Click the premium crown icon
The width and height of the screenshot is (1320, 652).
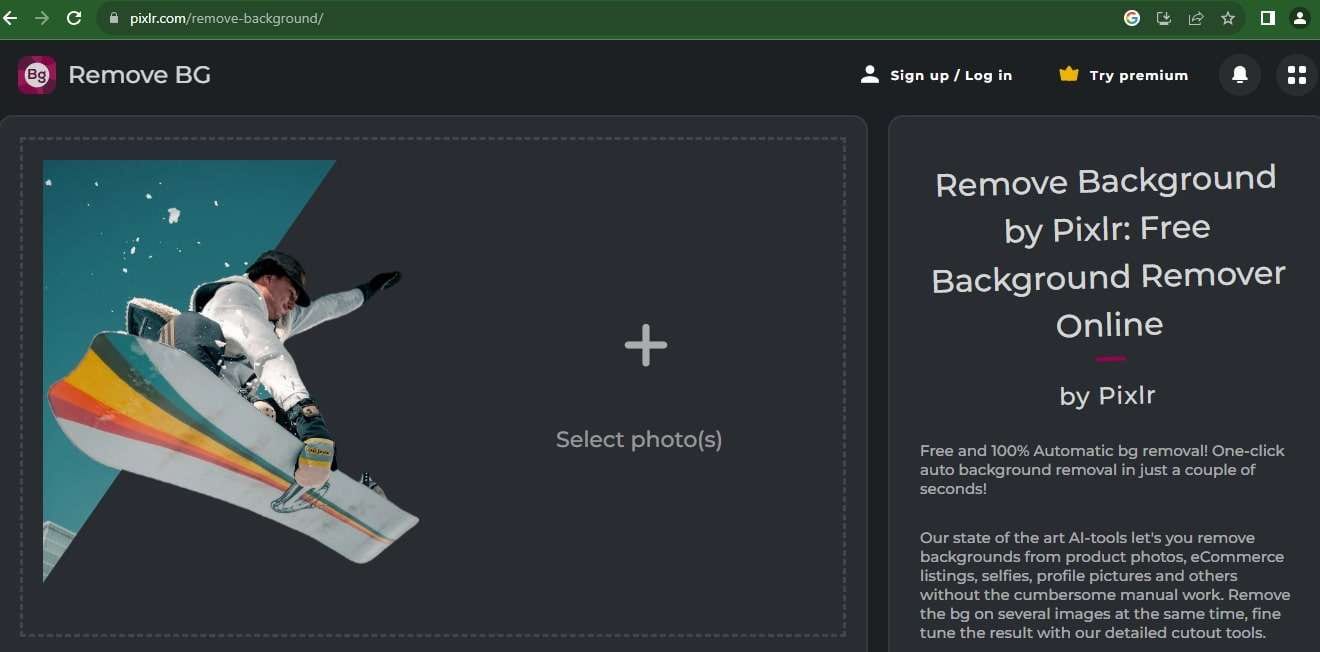tap(1069, 74)
